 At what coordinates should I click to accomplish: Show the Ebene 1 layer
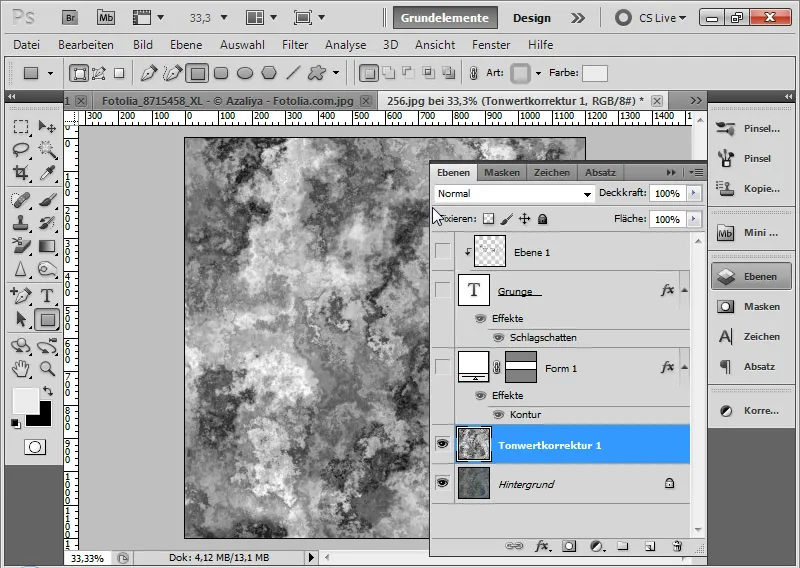pyautogui.click(x=442, y=251)
